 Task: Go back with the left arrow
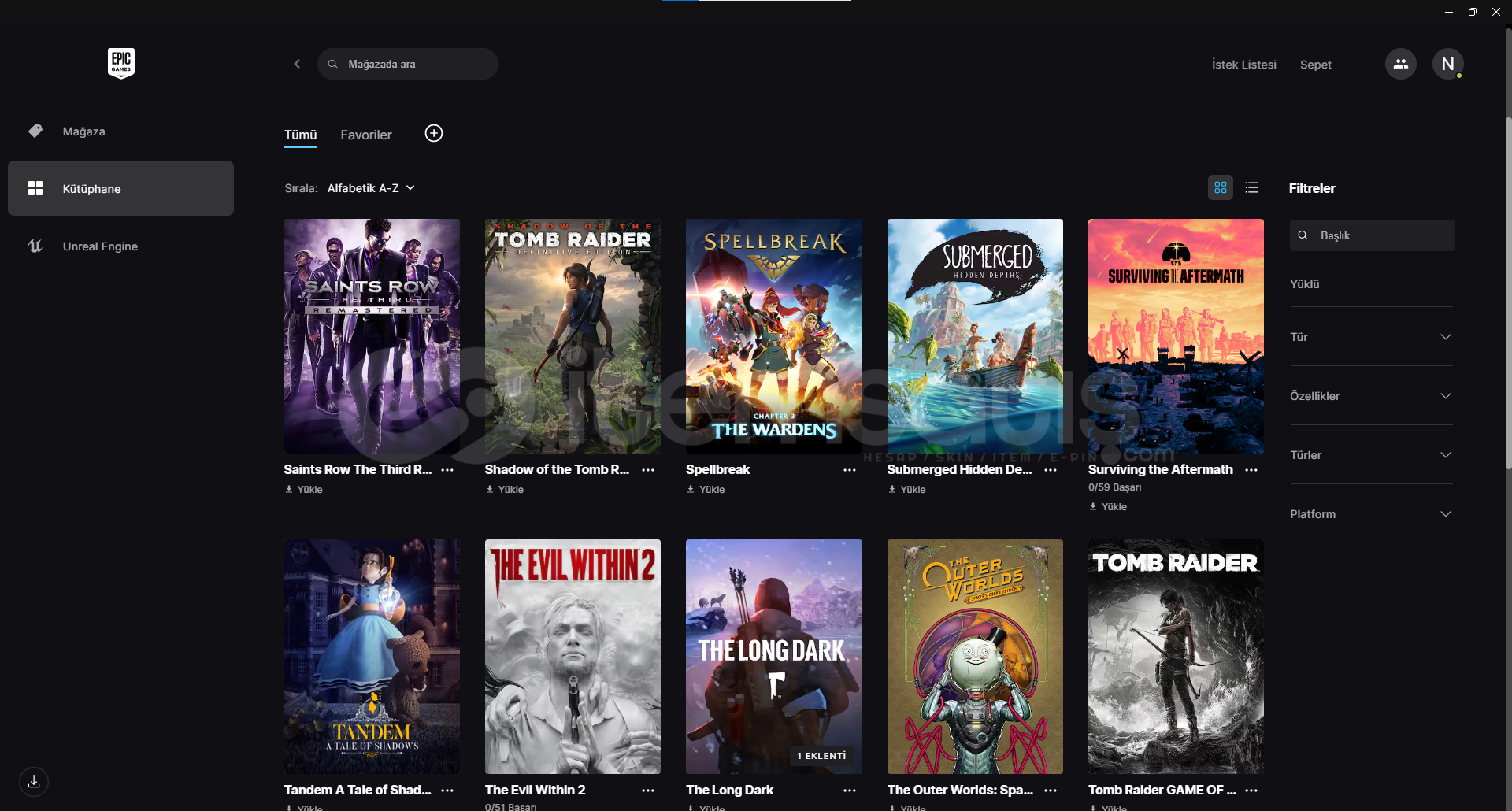point(297,64)
